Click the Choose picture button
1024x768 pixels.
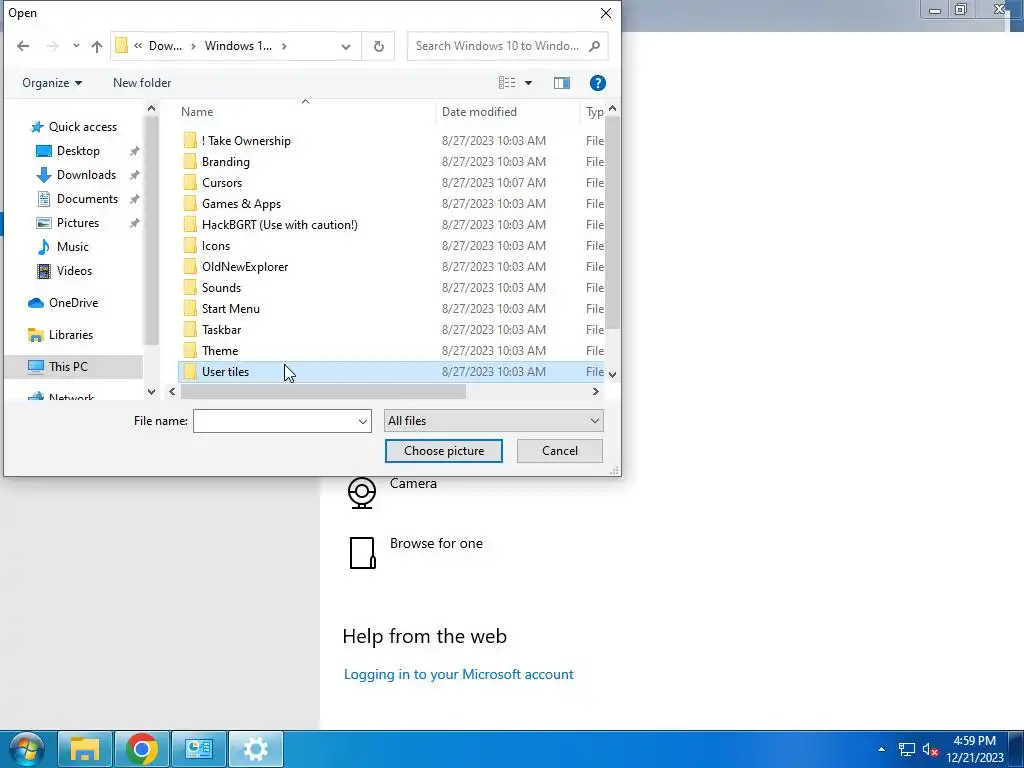(x=444, y=451)
